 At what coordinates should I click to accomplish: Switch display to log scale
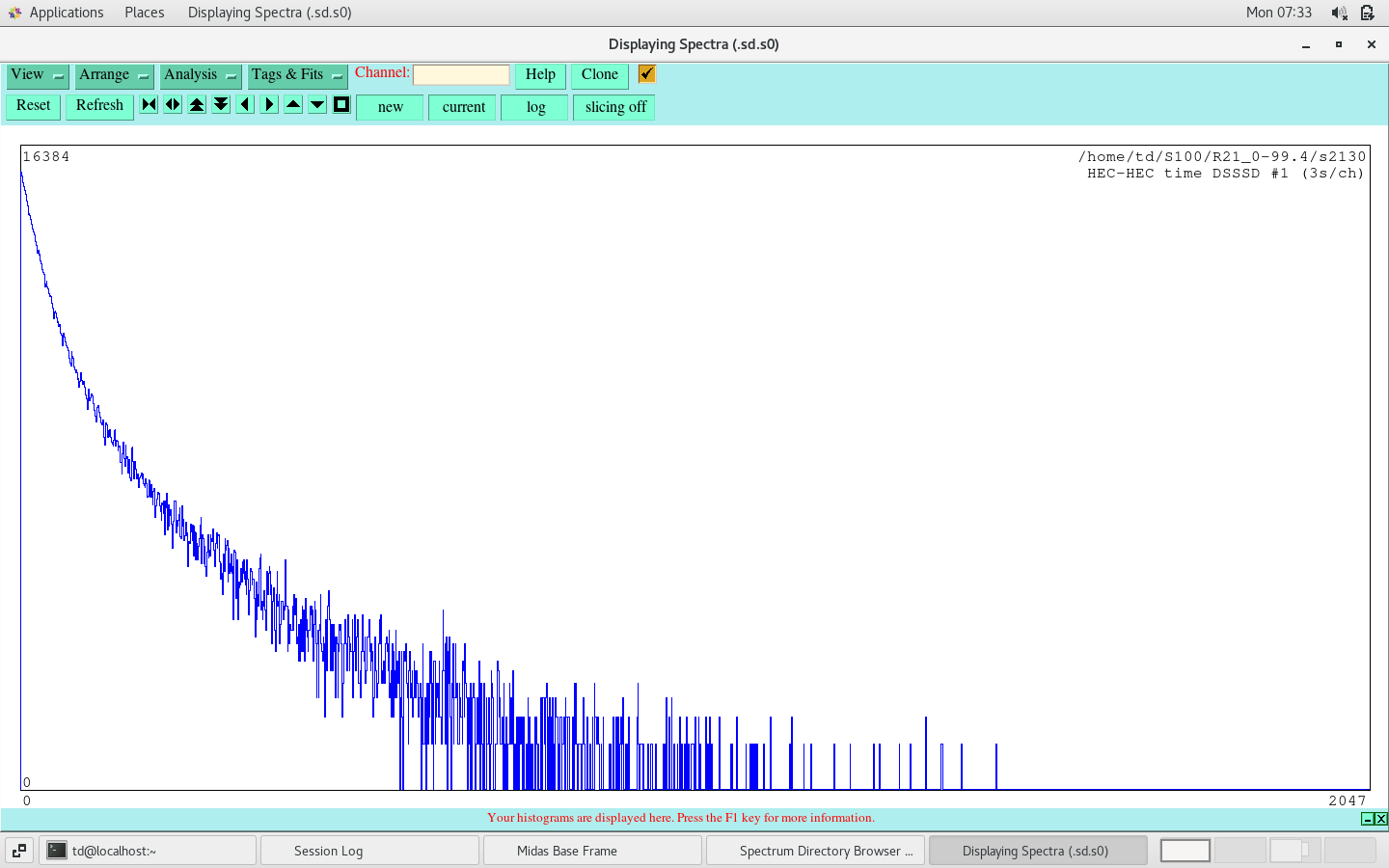pos(534,107)
